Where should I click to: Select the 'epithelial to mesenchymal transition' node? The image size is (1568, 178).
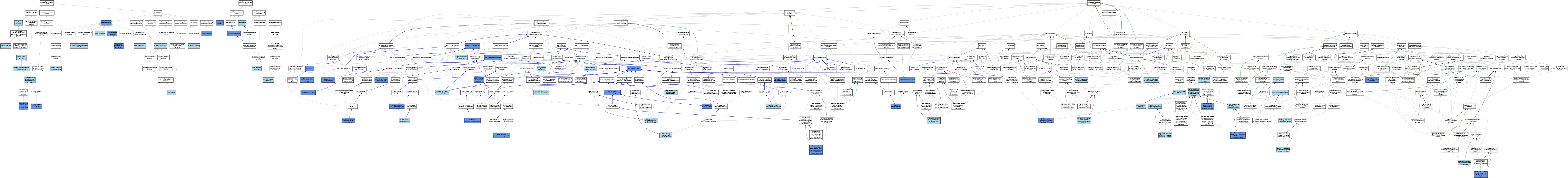click(858, 80)
